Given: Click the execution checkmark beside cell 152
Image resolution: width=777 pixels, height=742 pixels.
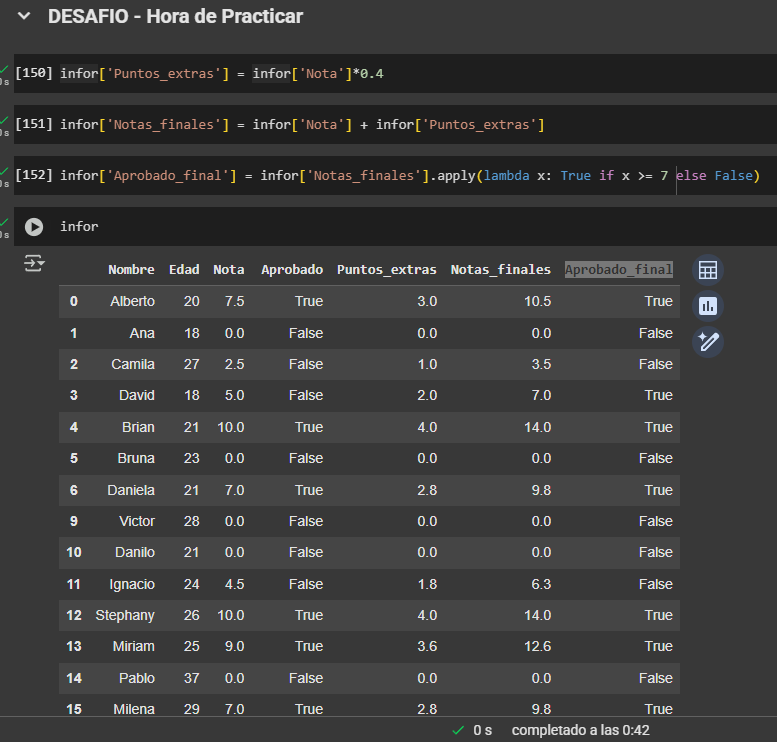Looking at the screenshot, I should coord(5,171).
